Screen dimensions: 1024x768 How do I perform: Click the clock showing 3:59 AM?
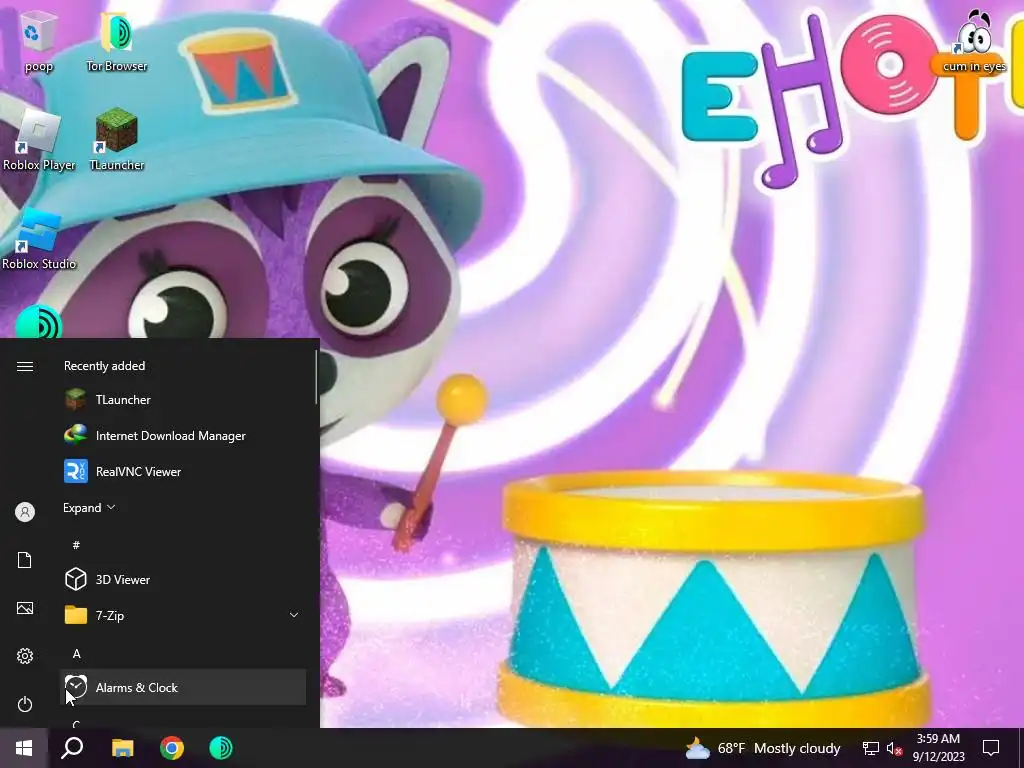pos(938,748)
